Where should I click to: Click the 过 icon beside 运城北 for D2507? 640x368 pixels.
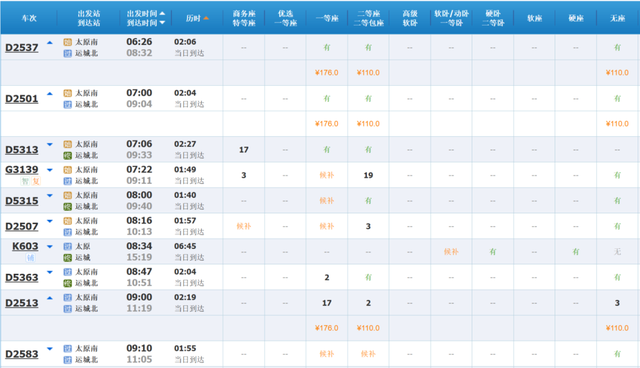click(x=68, y=232)
